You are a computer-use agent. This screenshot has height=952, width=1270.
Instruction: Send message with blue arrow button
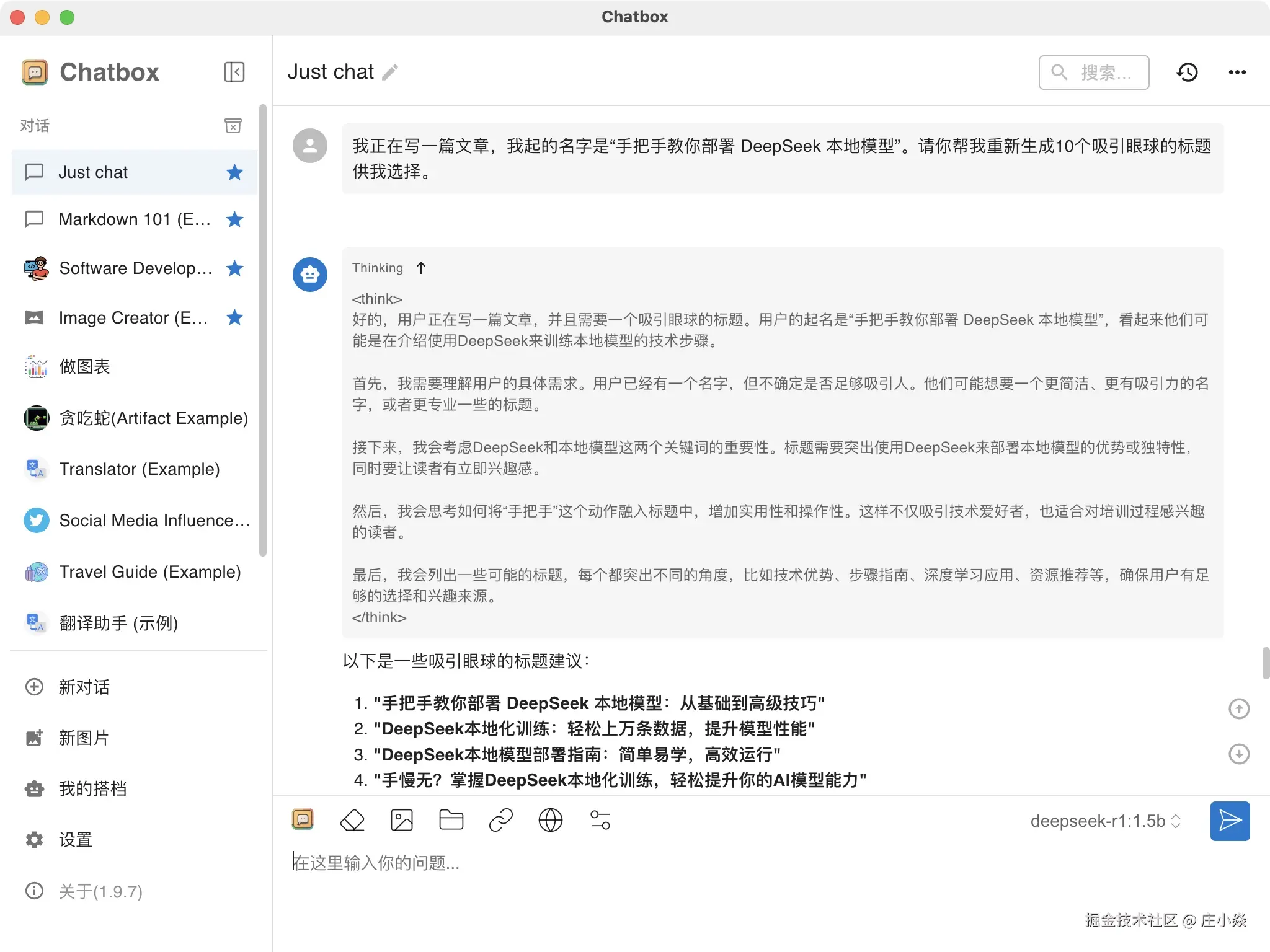(x=1230, y=821)
